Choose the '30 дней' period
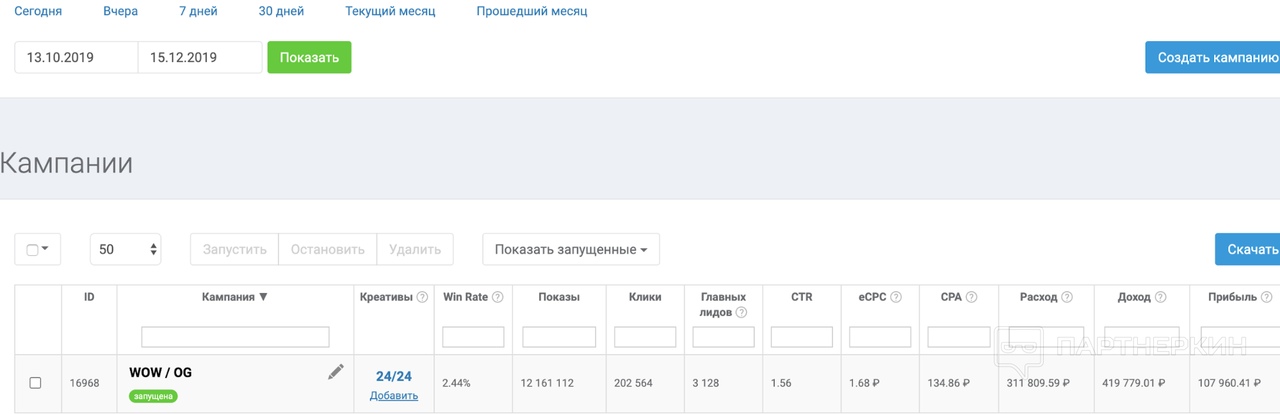The width and height of the screenshot is (1280, 414). pyautogui.click(x=281, y=12)
